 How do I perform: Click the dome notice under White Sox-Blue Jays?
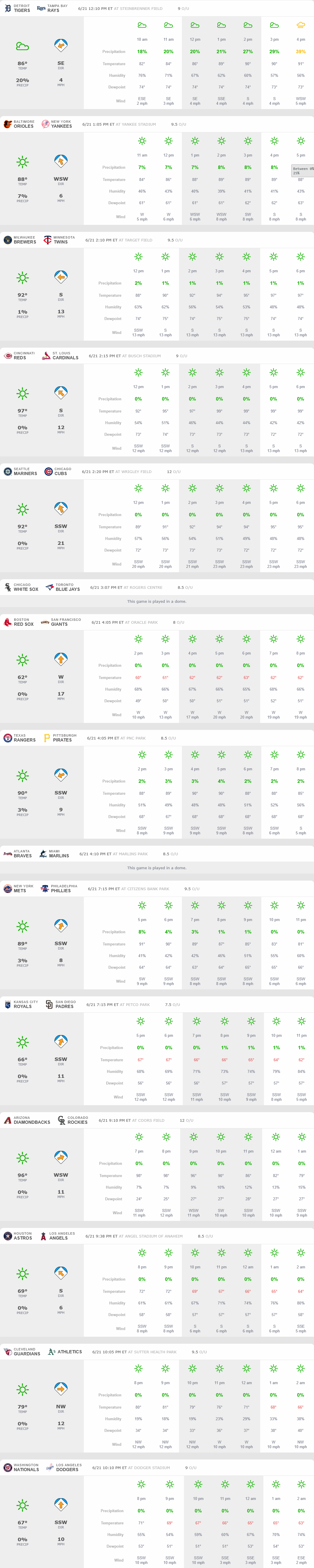pos(157,601)
